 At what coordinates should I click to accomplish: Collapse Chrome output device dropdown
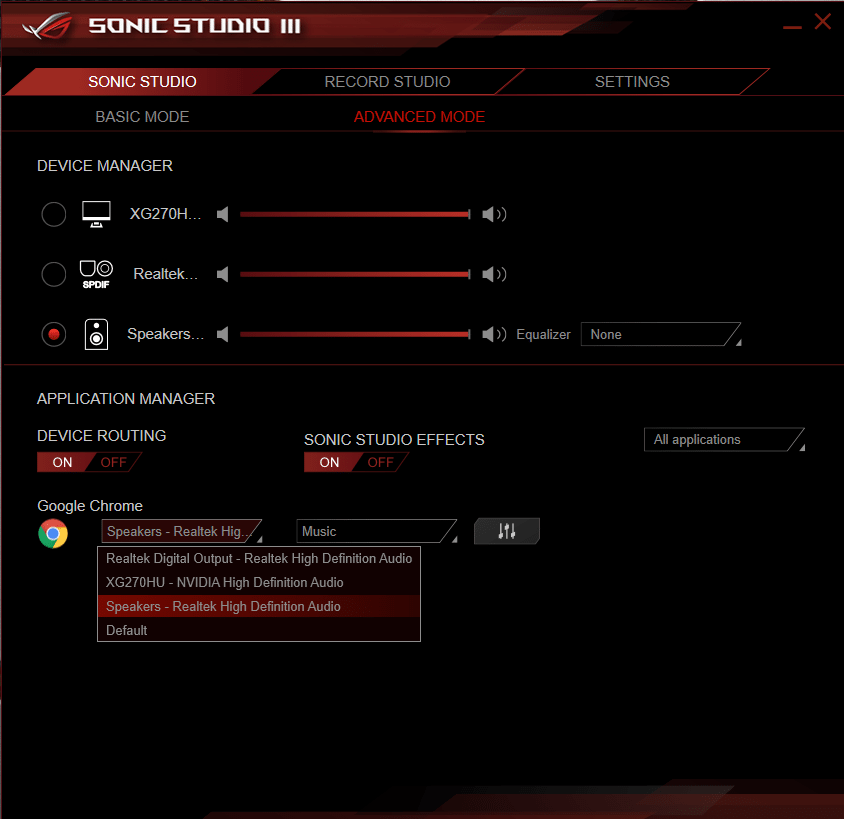click(x=181, y=531)
